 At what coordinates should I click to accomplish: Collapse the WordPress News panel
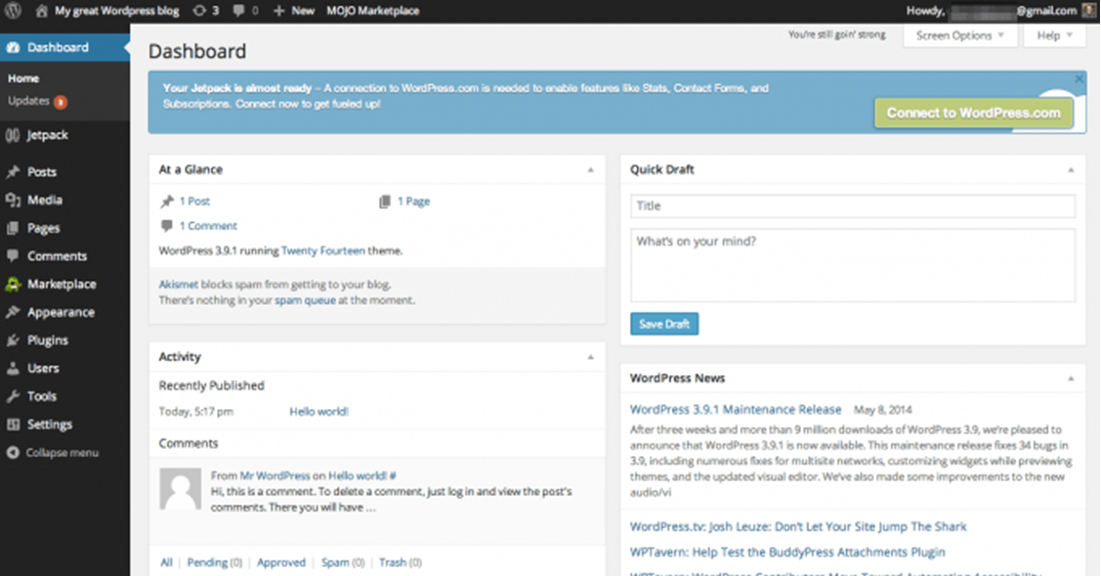pyautogui.click(x=1071, y=379)
